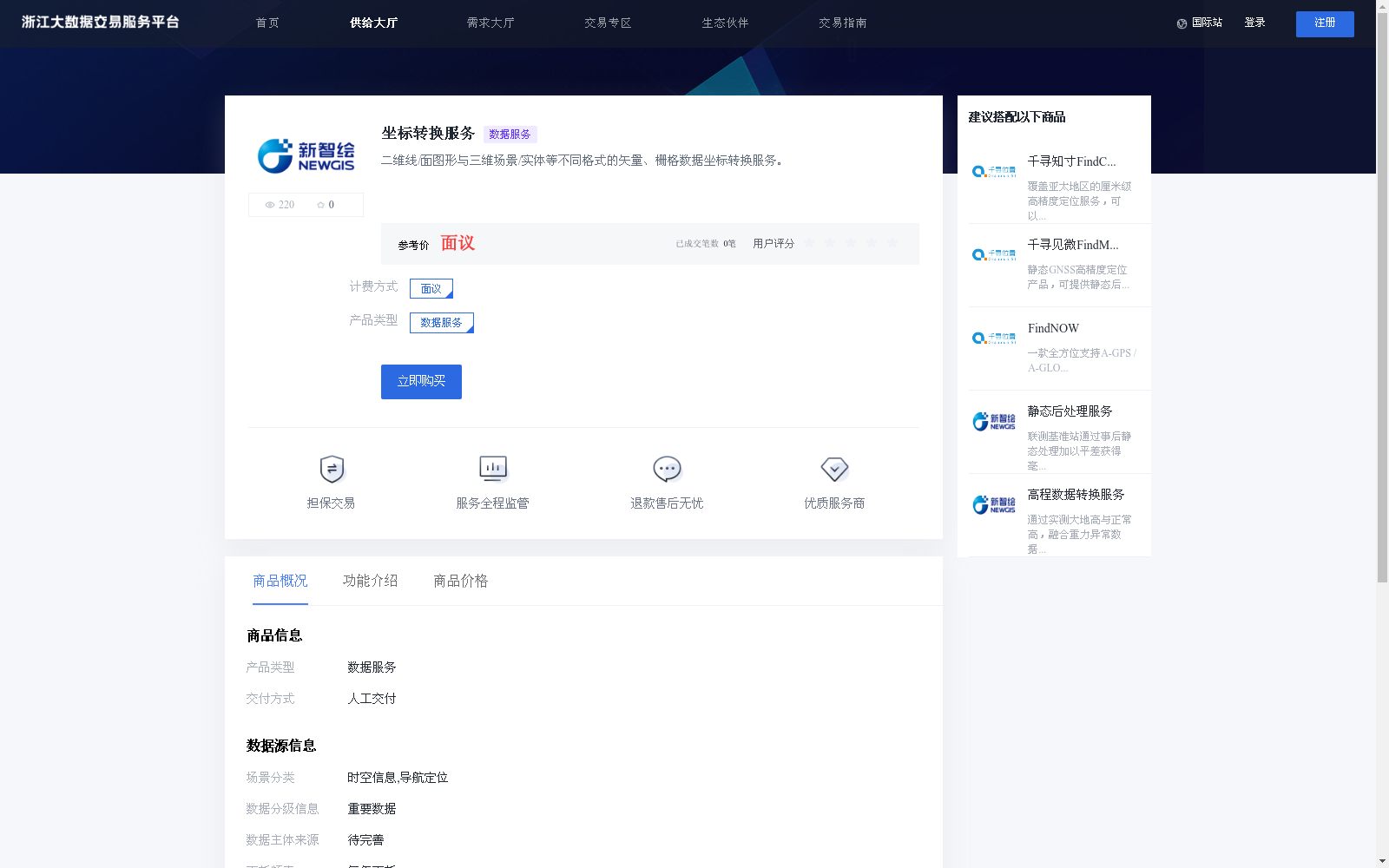Open the 静态后处理服务 logo thumbnail

(994, 421)
